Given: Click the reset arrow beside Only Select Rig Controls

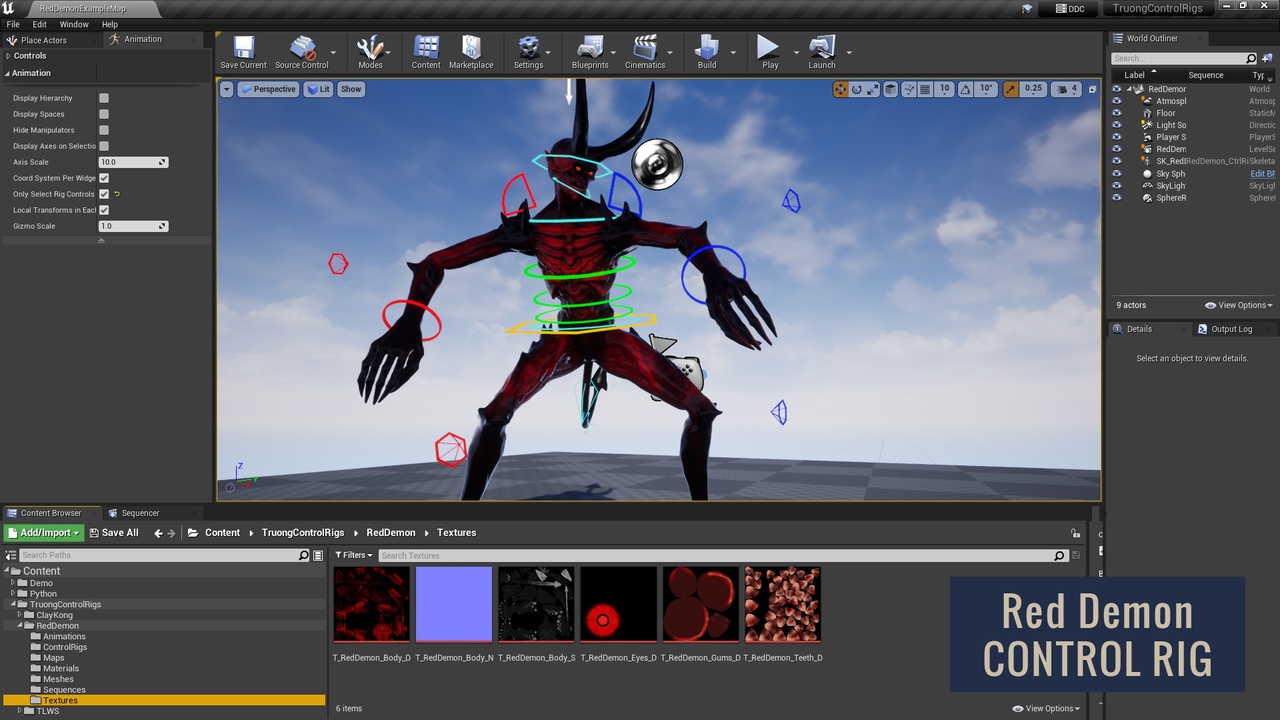Looking at the screenshot, I should tap(117, 194).
